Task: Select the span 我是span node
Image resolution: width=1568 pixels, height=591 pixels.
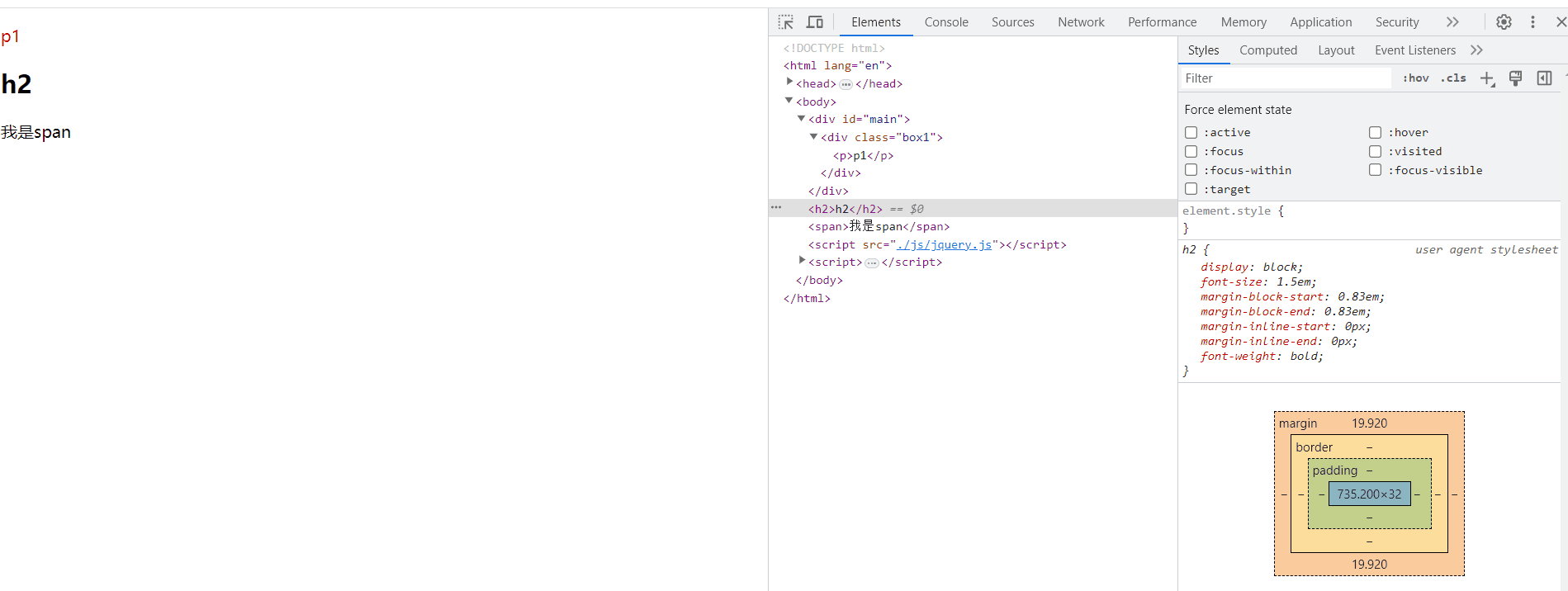Action: click(879, 226)
